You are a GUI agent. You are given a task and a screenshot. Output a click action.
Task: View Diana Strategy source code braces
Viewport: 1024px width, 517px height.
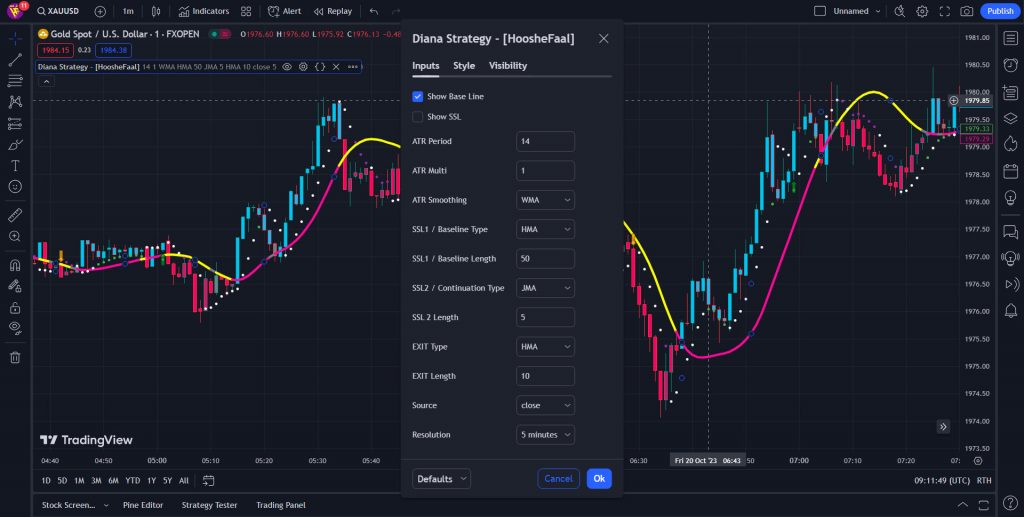coord(320,67)
